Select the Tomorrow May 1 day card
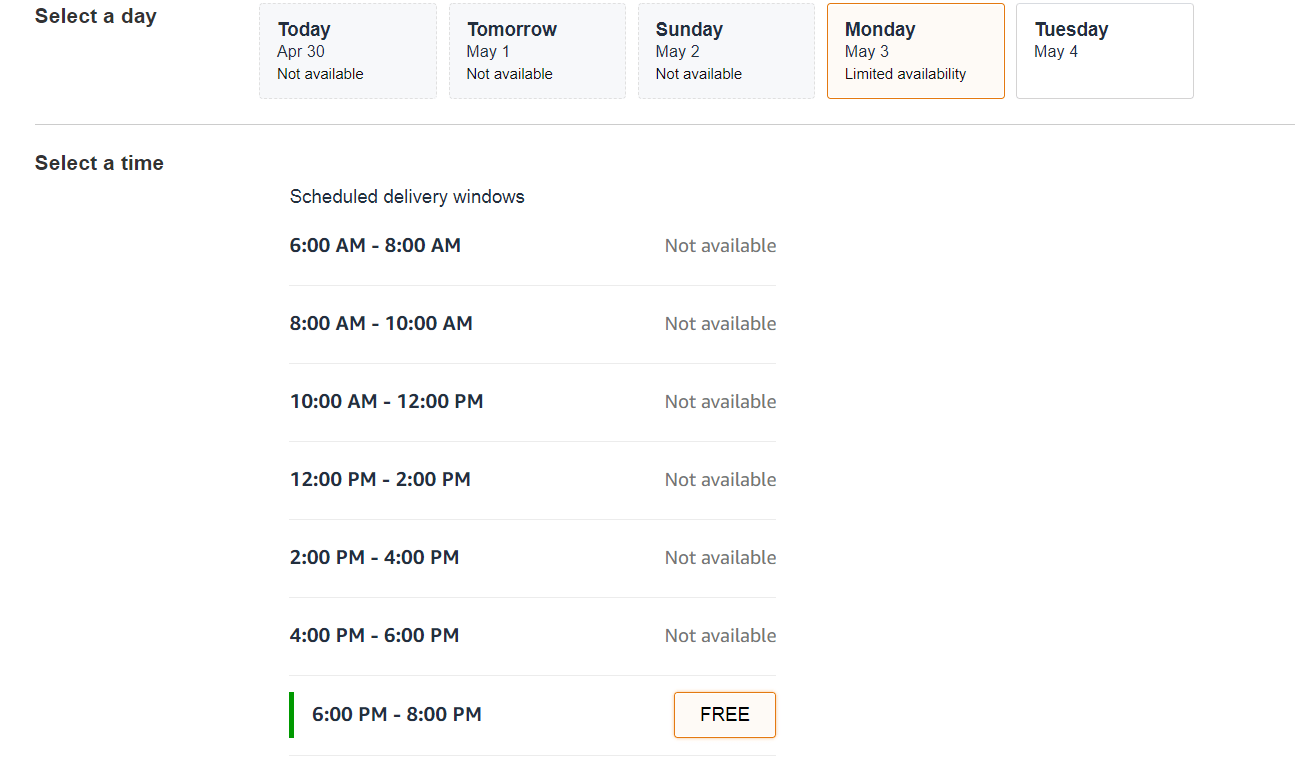Screen dimensions: 1295x766 point(537,51)
